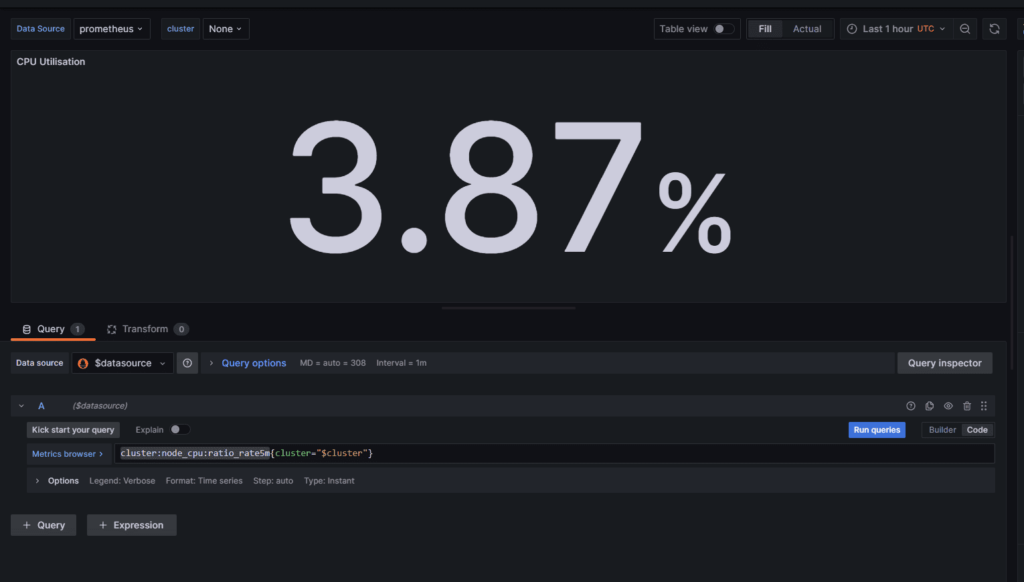Click the Step: auto option text
The width and height of the screenshot is (1024, 582).
tap(273, 481)
